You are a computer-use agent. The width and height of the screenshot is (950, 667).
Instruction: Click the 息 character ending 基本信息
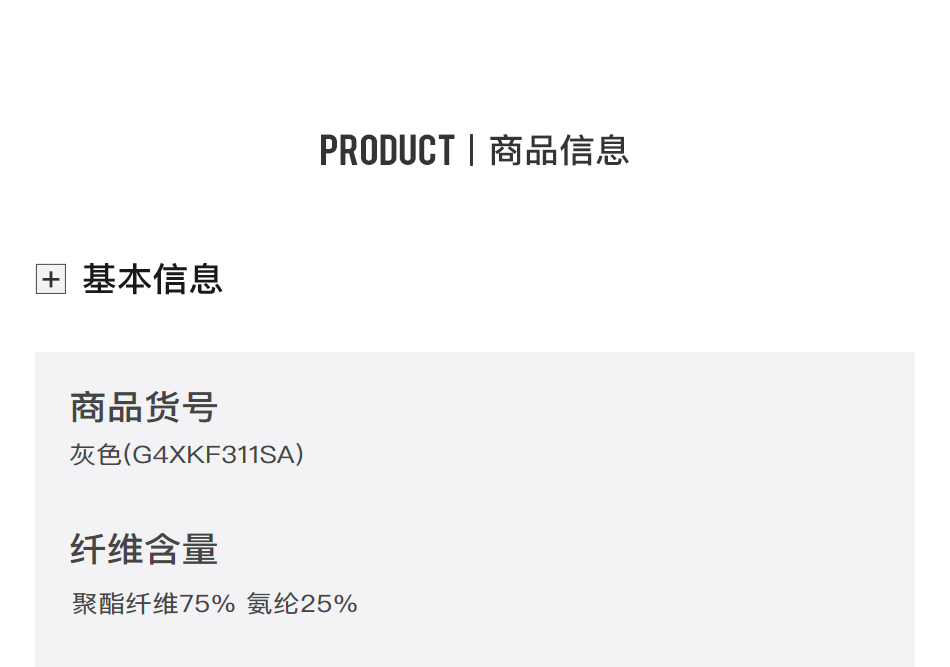(x=206, y=279)
